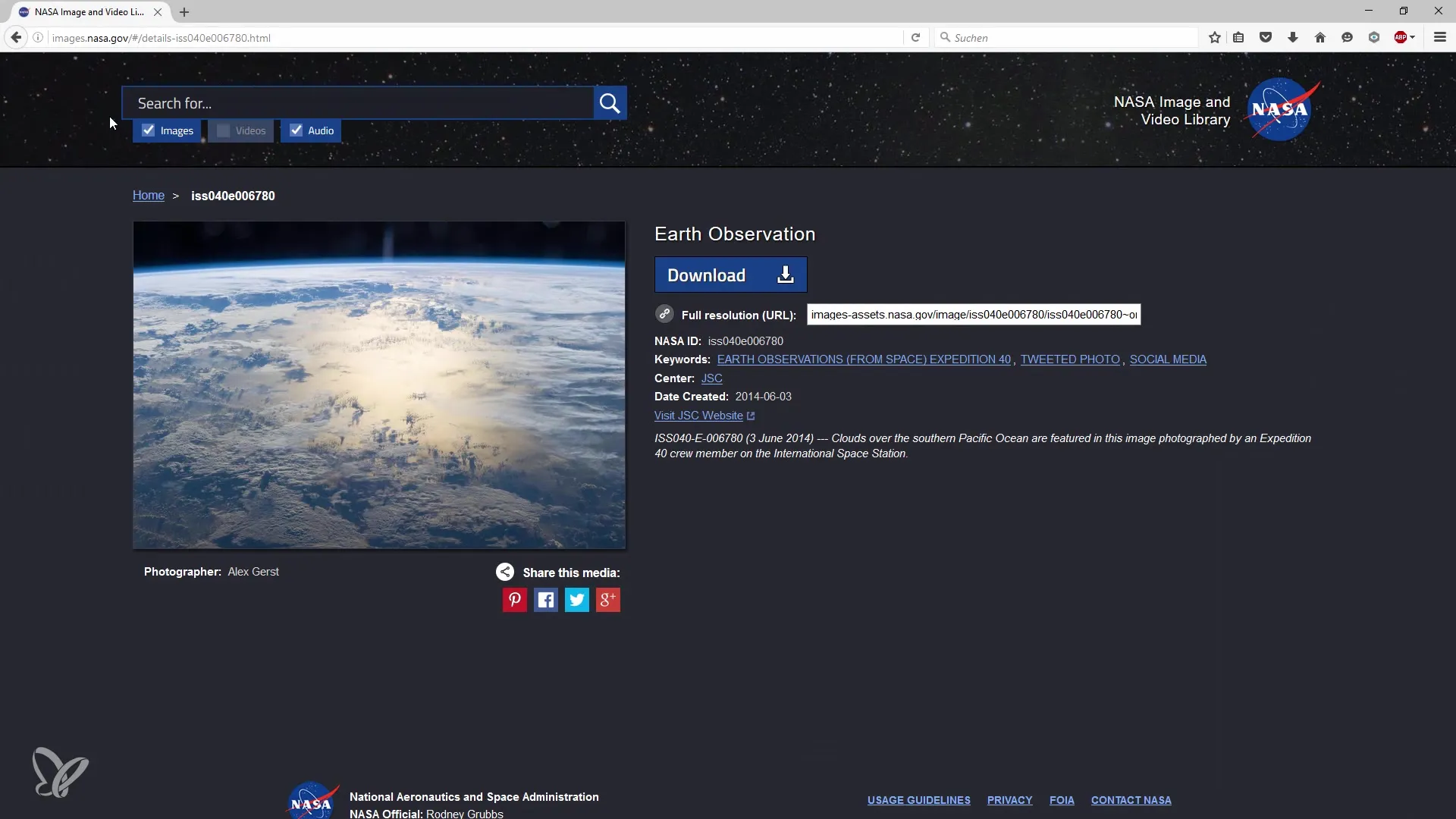
Task: Click the search magnifier icon
Action: click(610, 102)
